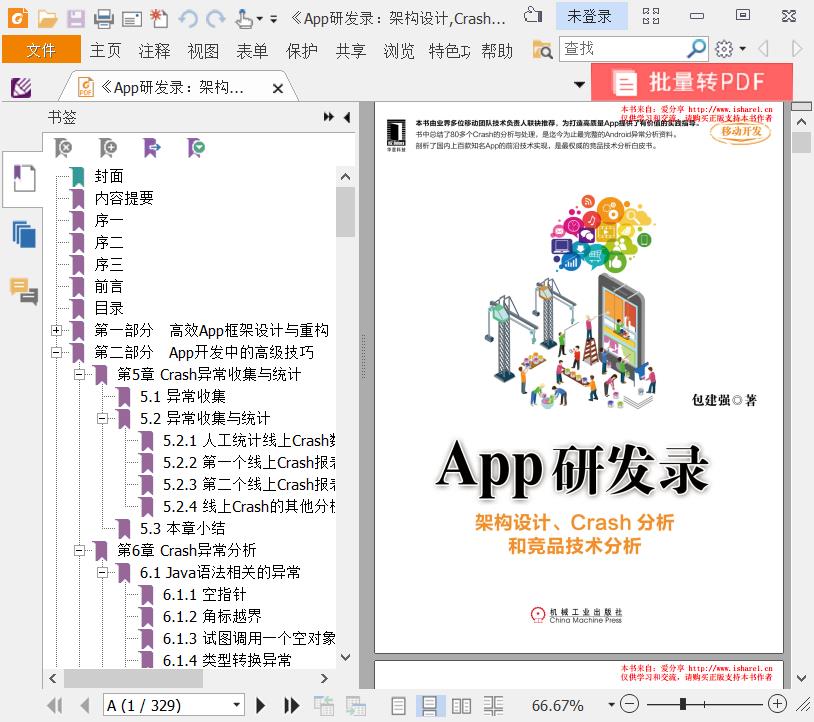The image size is (814, 722).
Task: Click the 未登录 login button
Action: point(590,16)
